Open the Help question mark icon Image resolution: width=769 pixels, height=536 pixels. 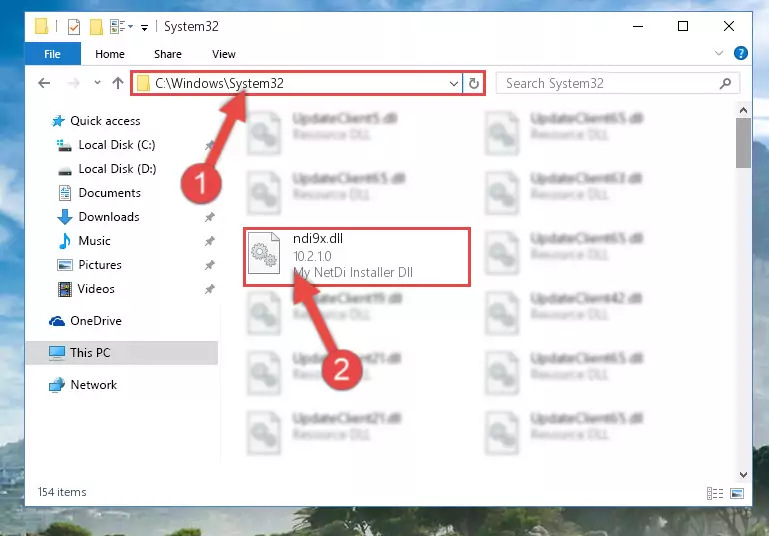[x=741, y=53]
